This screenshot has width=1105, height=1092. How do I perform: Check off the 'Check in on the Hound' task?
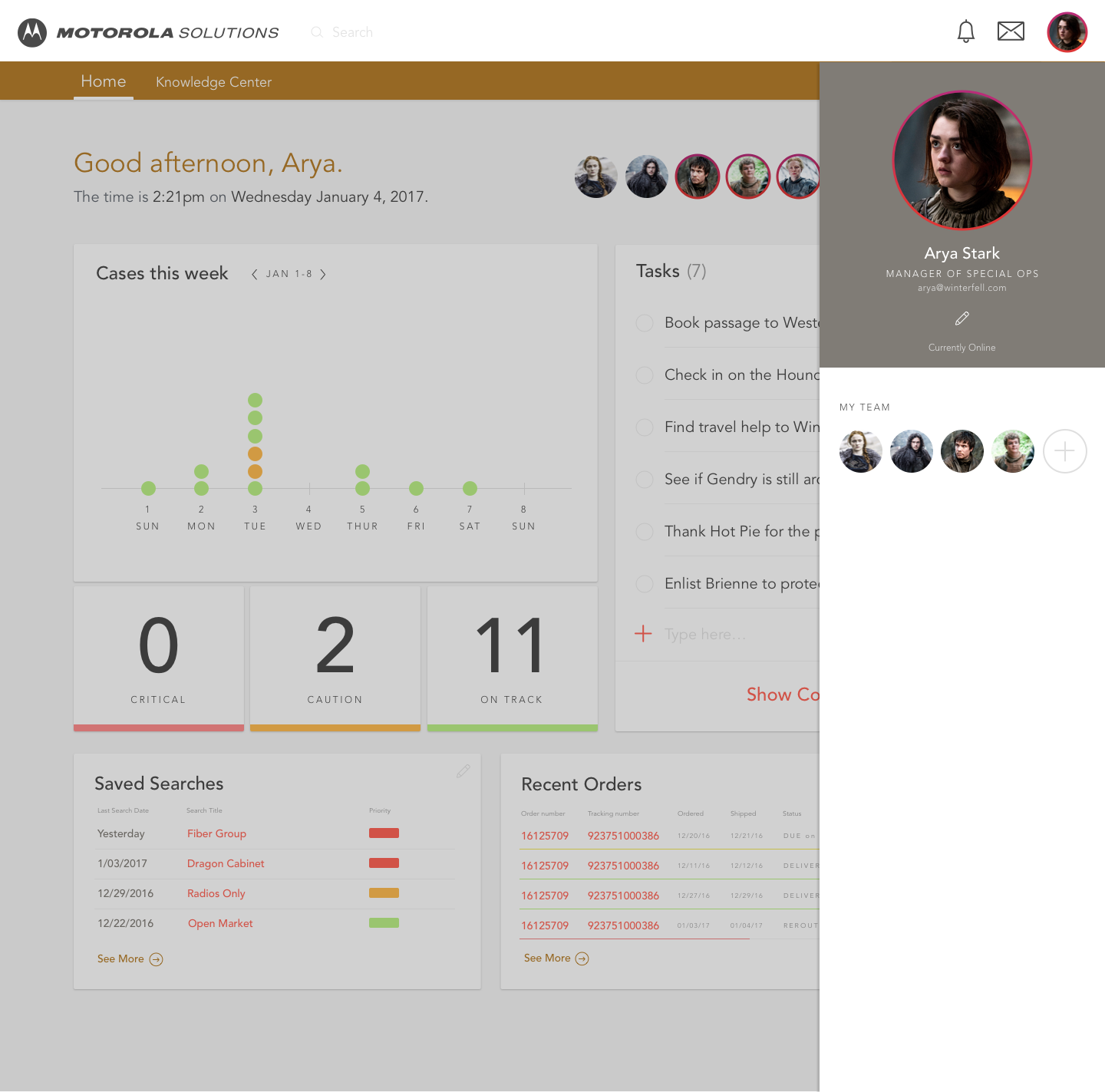(645, 375)
